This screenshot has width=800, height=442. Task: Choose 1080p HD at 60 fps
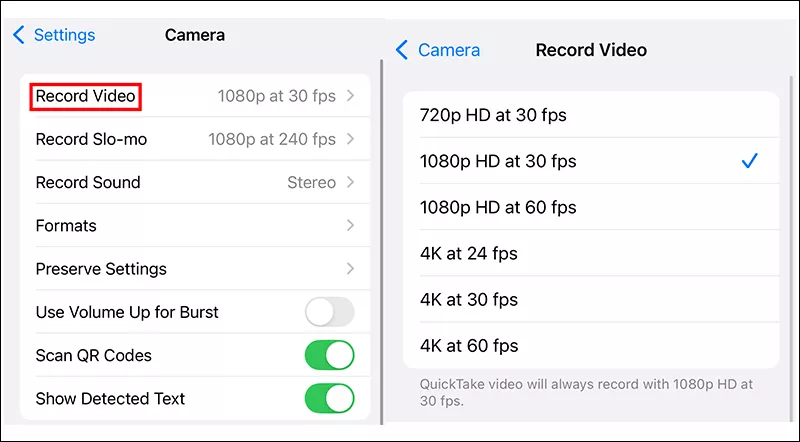coord(497,207)
